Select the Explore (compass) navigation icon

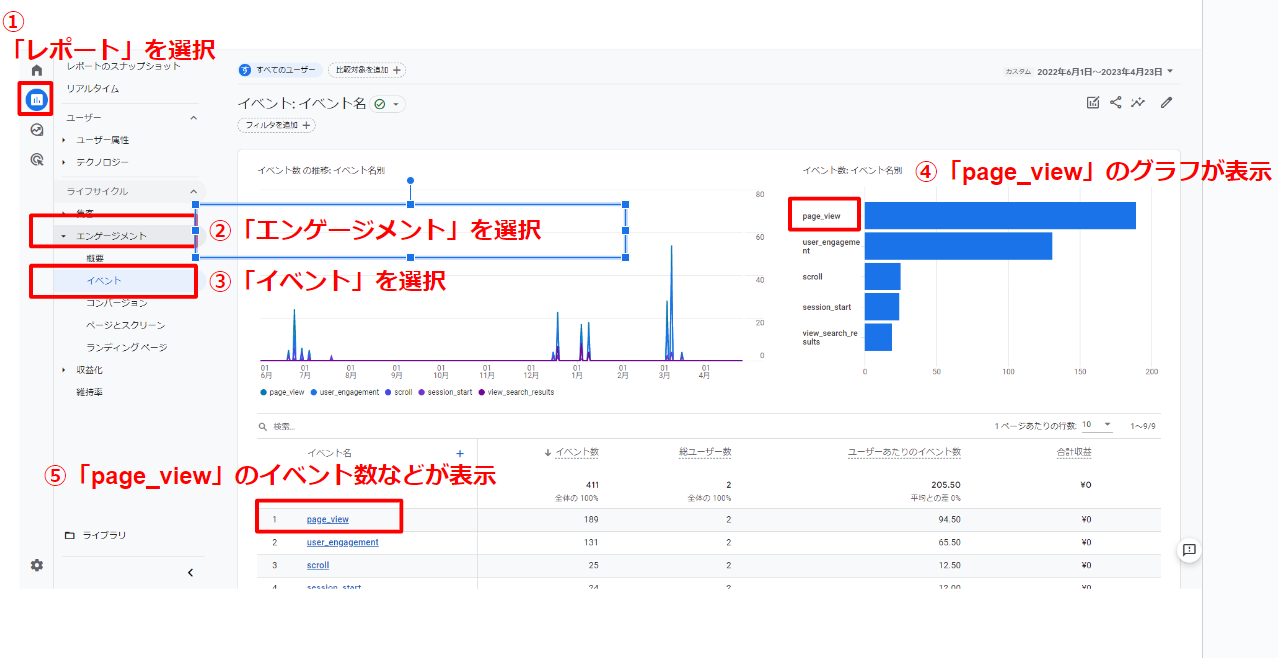click(36, 129)
